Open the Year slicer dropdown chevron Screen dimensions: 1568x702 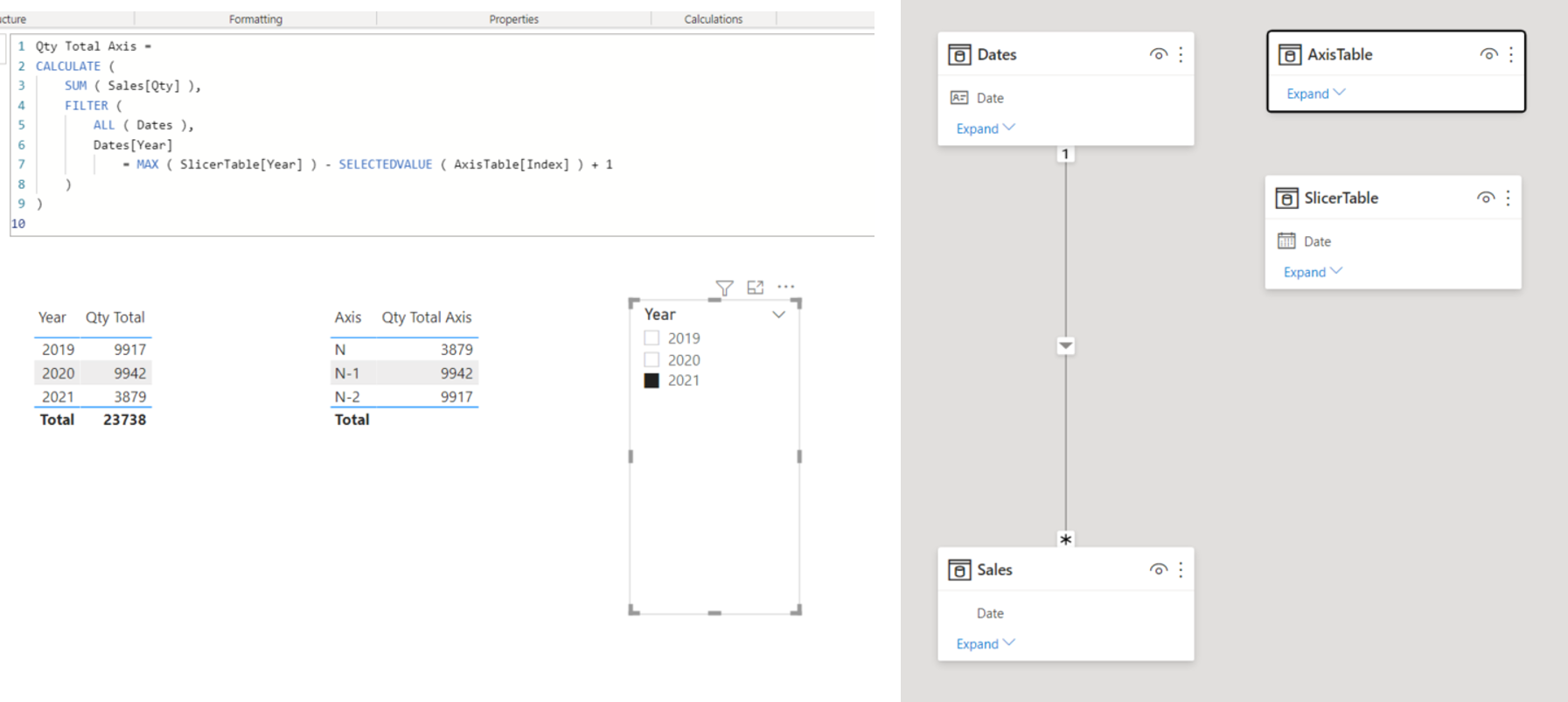click(778, 315)
